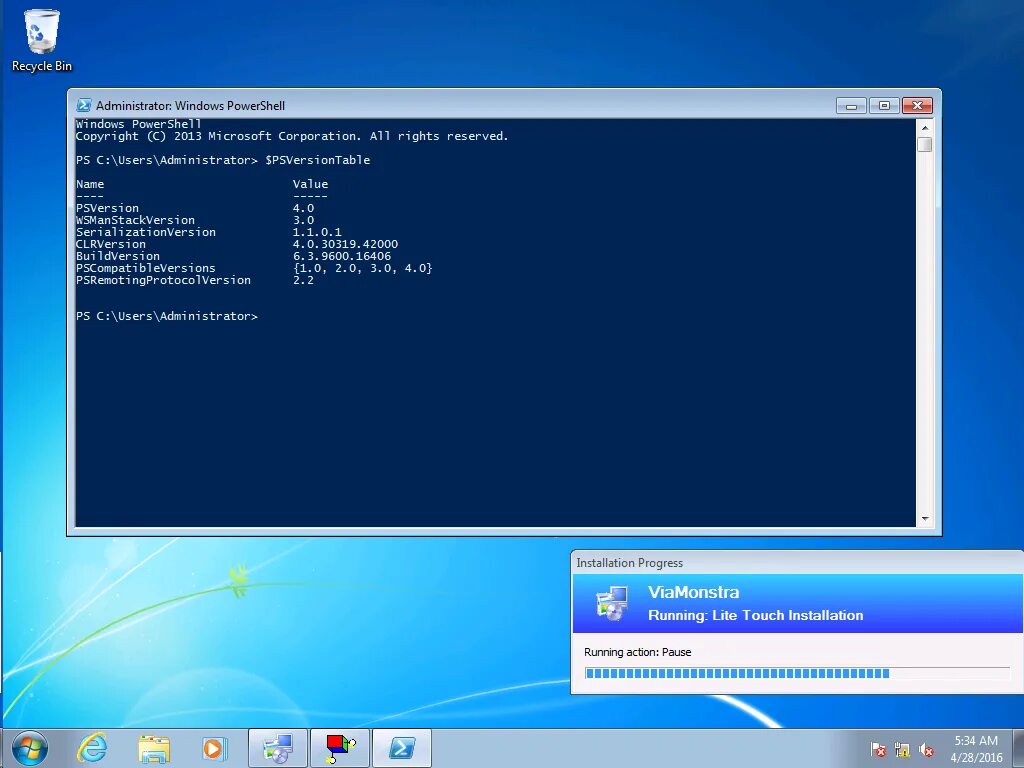This screenshot has height=768, width=1024.
Task: Click the Running action: Pause text
Action: click(x=637, y=652)
